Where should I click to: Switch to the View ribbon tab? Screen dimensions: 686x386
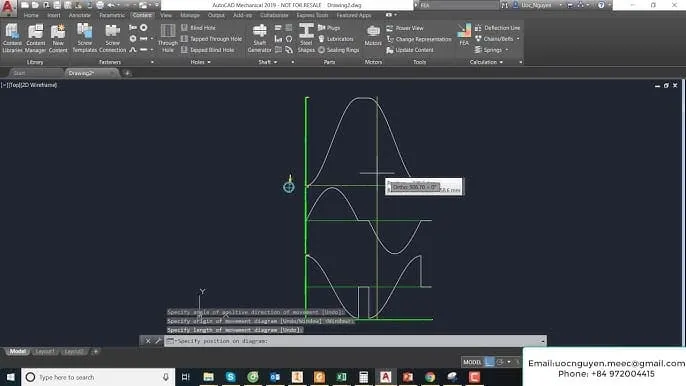point(166,15)
